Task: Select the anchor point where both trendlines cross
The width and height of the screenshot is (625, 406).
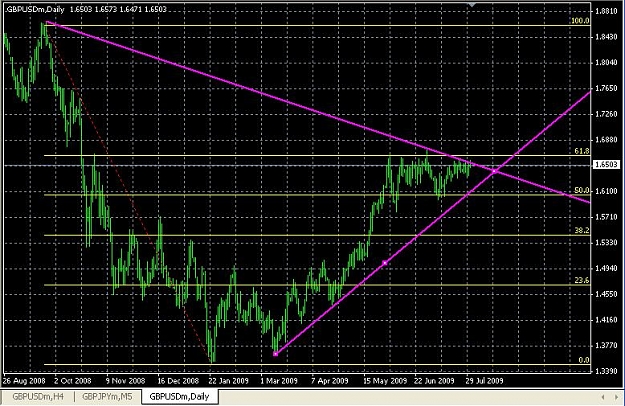Action: click(x=494, y=171)
